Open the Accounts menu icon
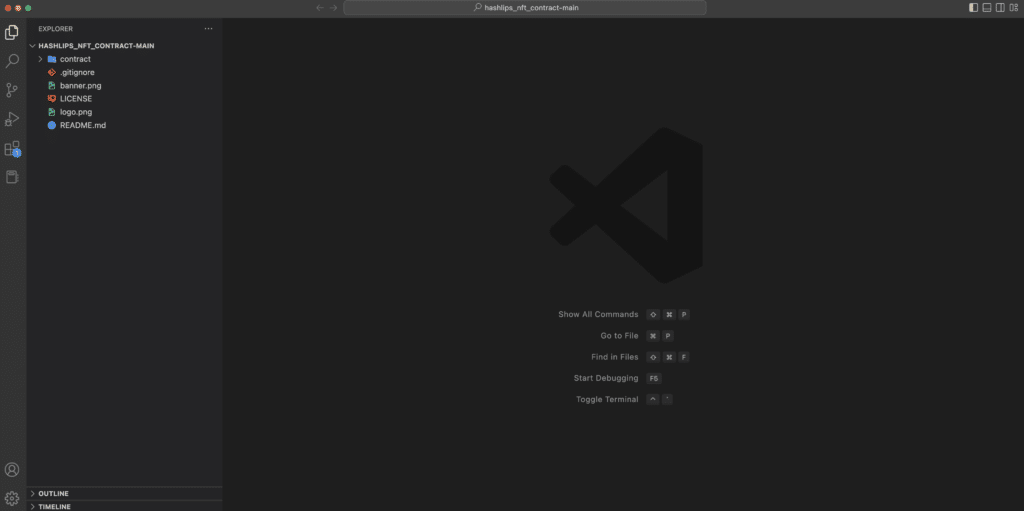Image resolution: width=1024 pixels, height=511 pixels. tap(12, 470)
